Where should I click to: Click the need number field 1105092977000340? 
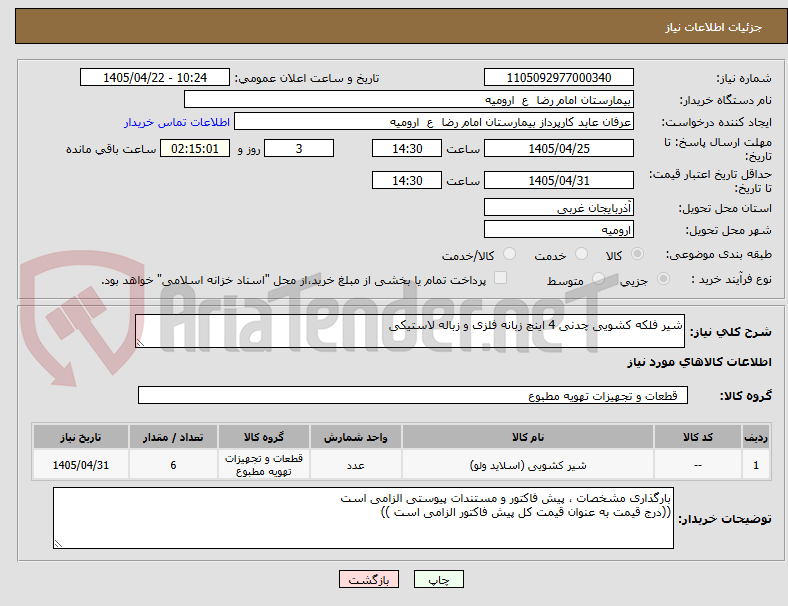click(x=558, y=77)
